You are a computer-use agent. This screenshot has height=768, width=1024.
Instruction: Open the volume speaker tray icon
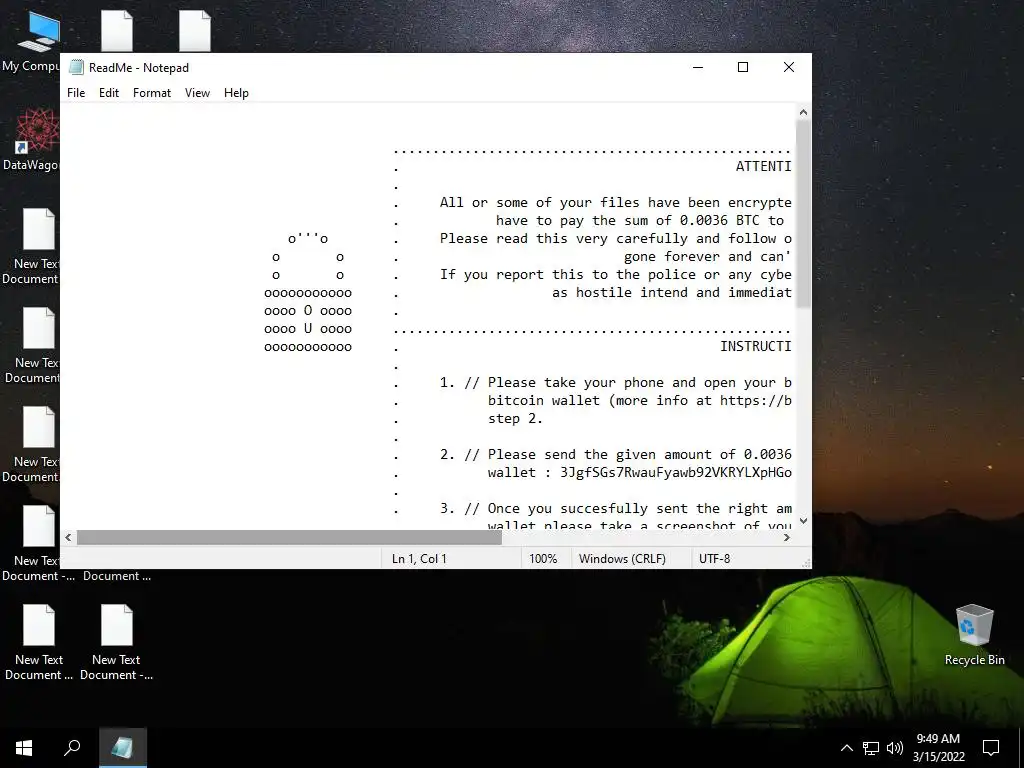[895, 748]
